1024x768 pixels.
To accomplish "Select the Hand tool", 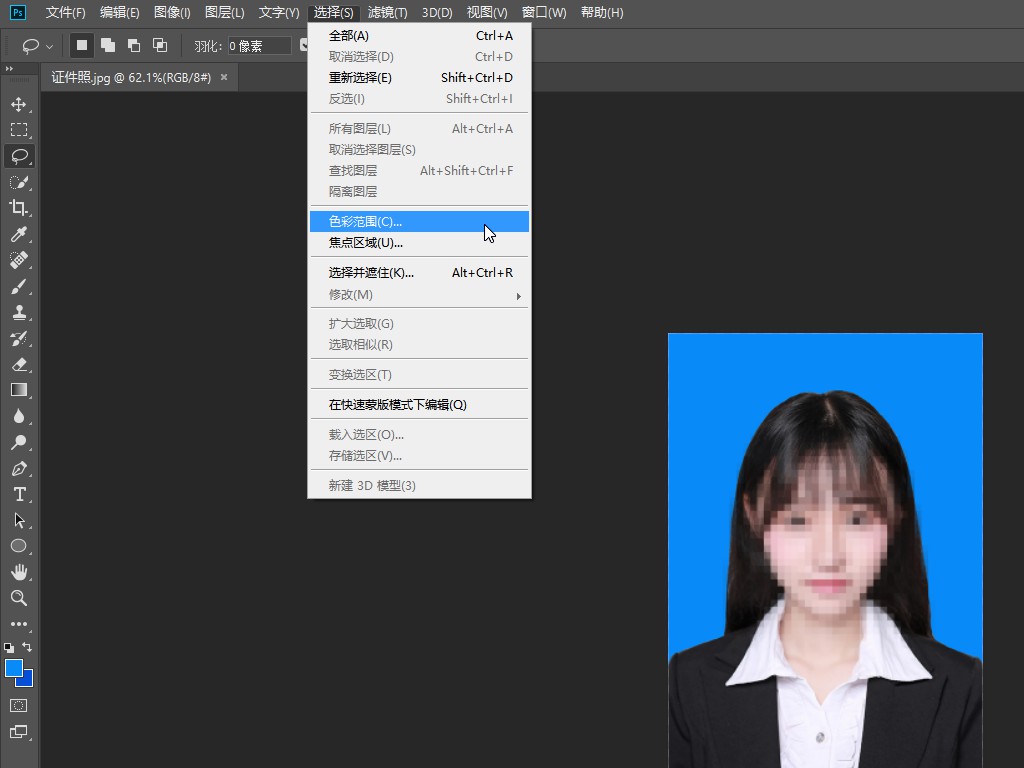I will point(18,572).
